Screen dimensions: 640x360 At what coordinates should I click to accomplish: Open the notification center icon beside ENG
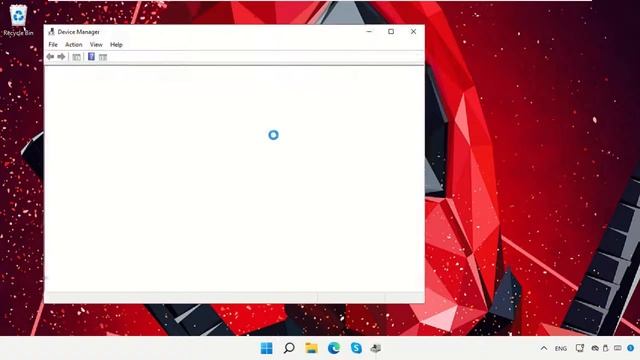580,348
